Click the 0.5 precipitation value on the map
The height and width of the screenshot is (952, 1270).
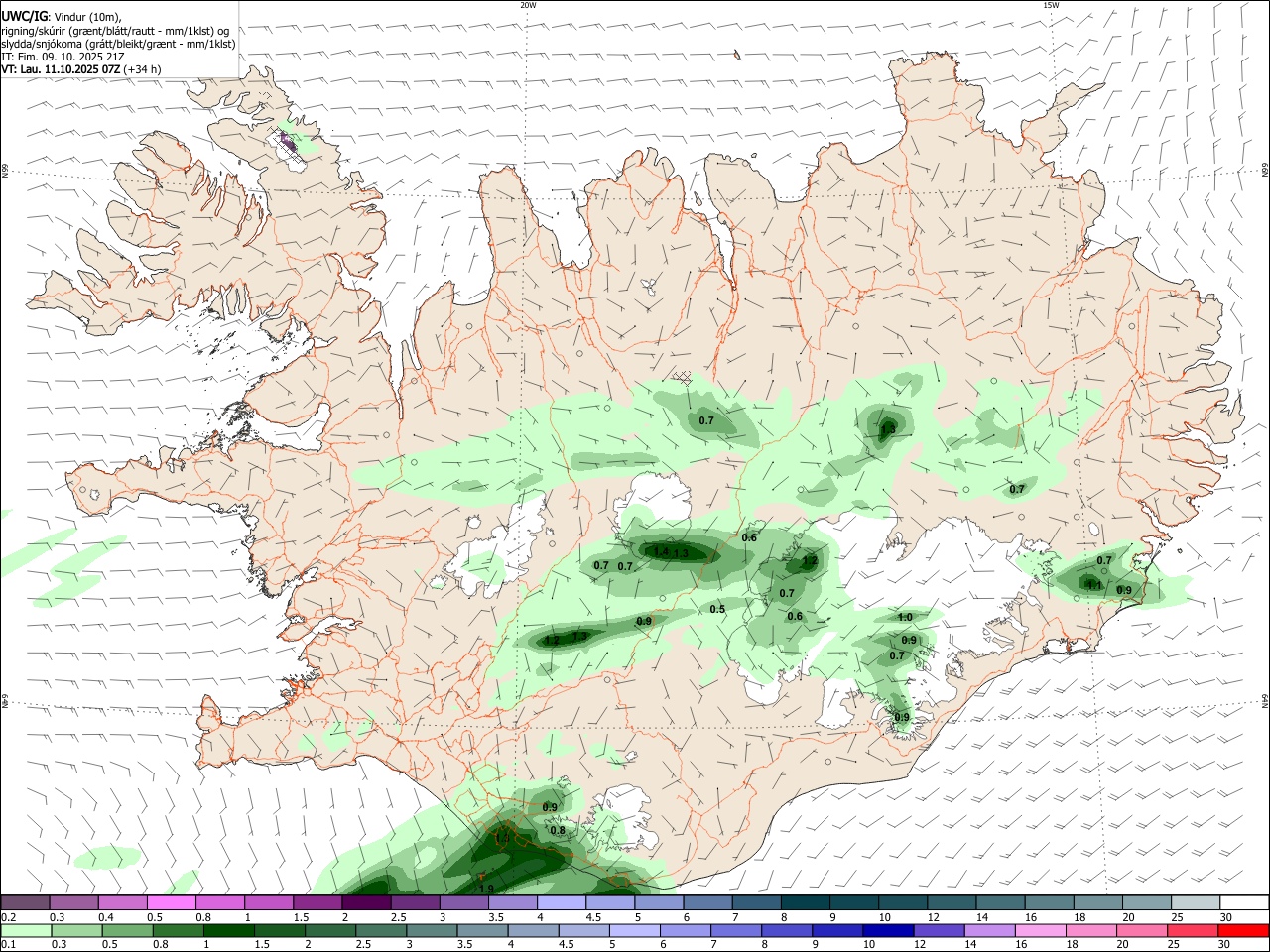click(x=717, y=609)
